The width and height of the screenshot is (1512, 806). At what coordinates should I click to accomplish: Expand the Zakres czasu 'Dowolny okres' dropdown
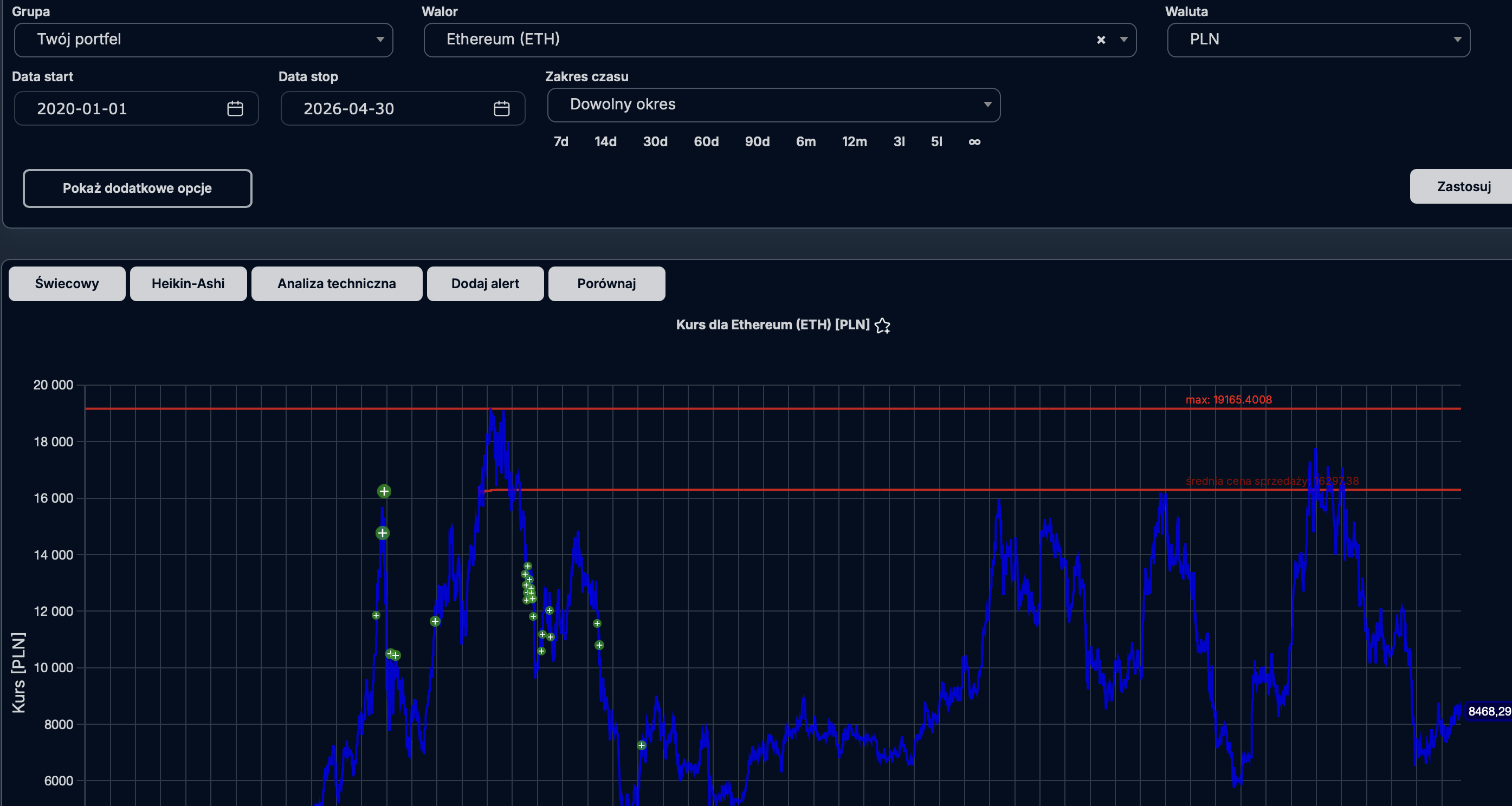[773, 105]
